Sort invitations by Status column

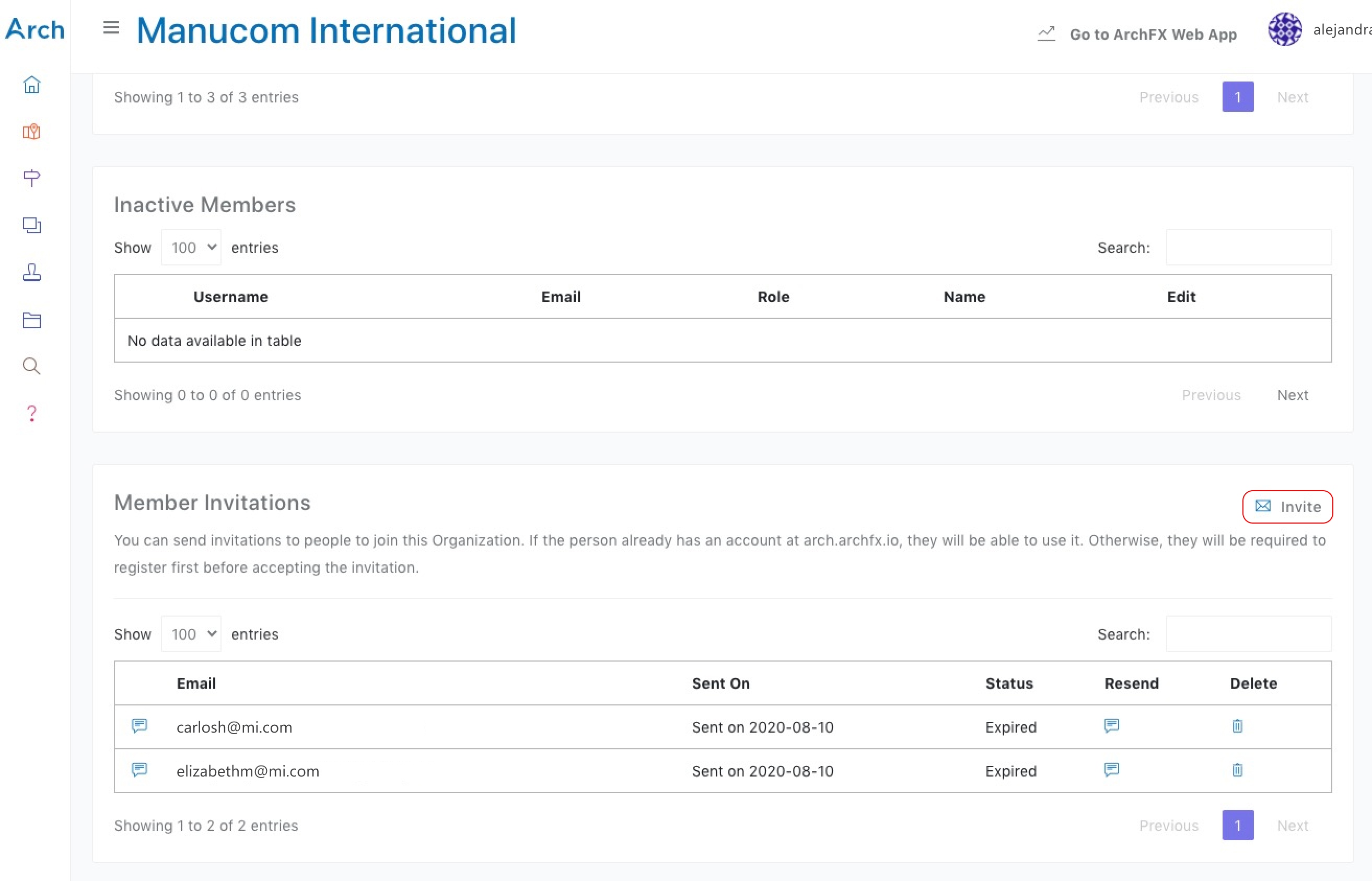pos(1009,683)
